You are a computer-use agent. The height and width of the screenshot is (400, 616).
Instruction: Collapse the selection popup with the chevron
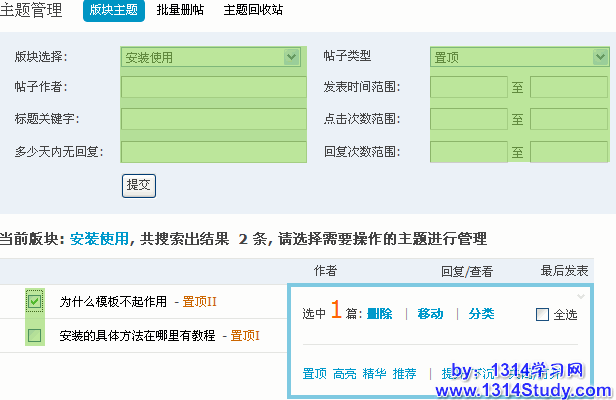[x=581, y=297]
